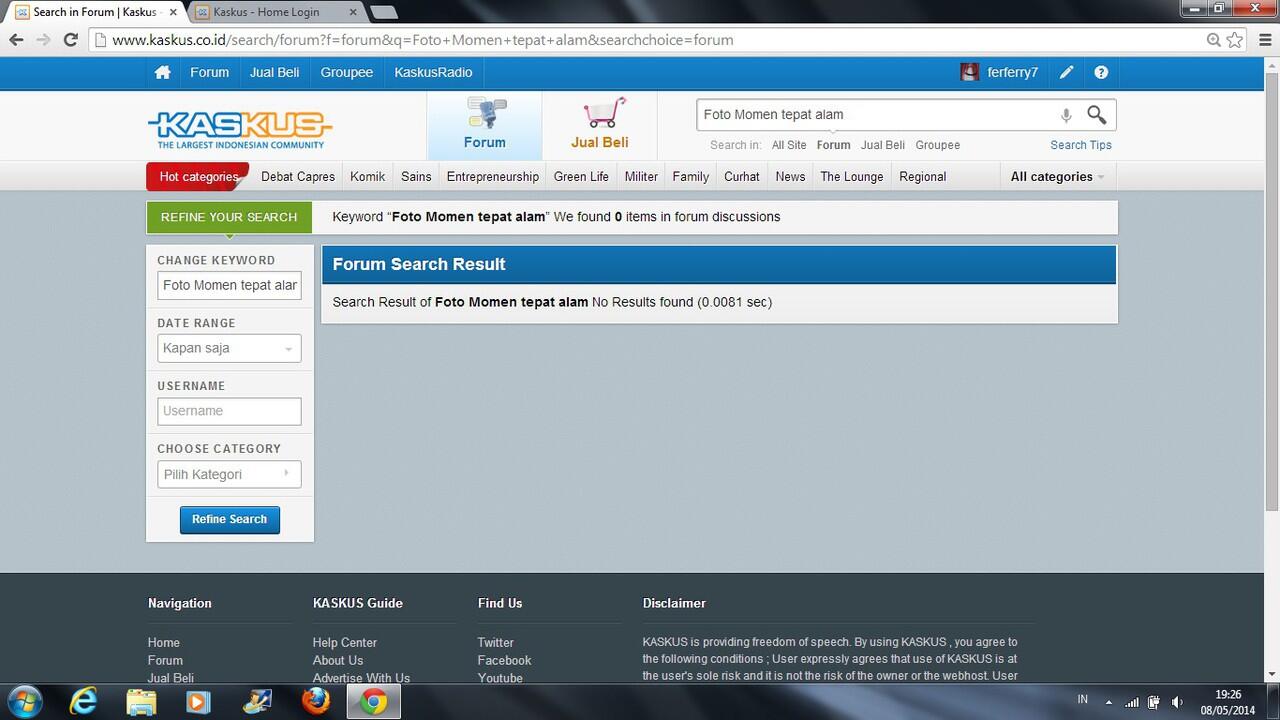Click the Username filter field
Image resolution: width=1280 pixels, height=720 pixels.
[x=229, y=411]
